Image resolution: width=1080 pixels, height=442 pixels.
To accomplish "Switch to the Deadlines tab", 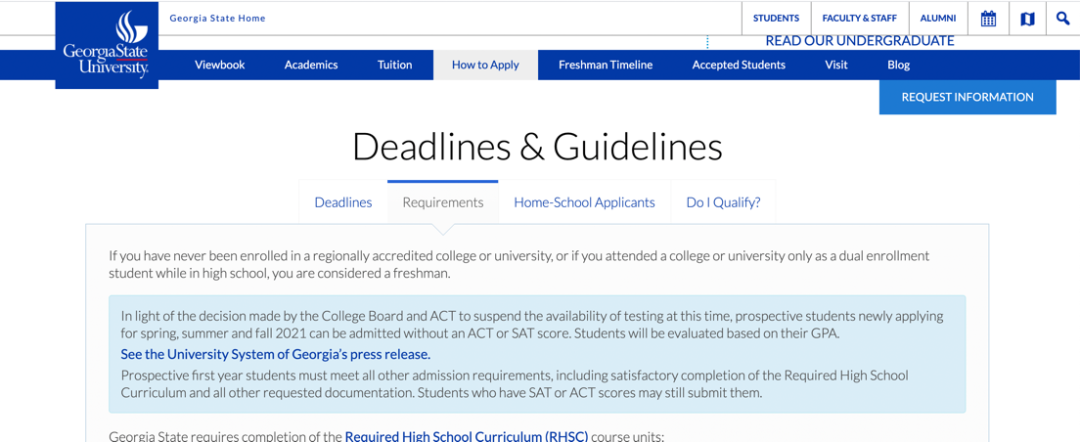I will (x=343, y=202).
